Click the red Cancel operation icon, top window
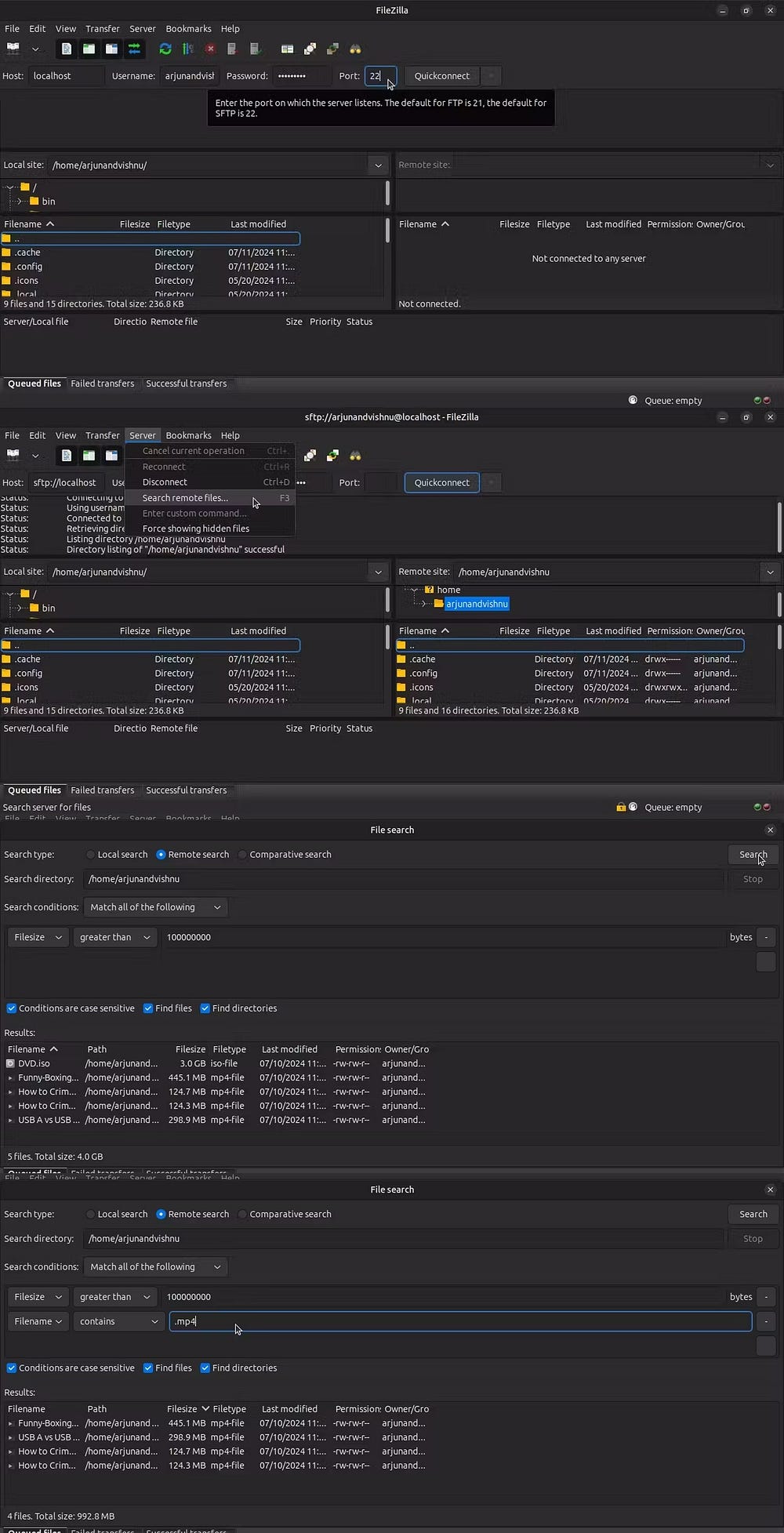Viewport: 784px width, 1533px height. point(210,49)
